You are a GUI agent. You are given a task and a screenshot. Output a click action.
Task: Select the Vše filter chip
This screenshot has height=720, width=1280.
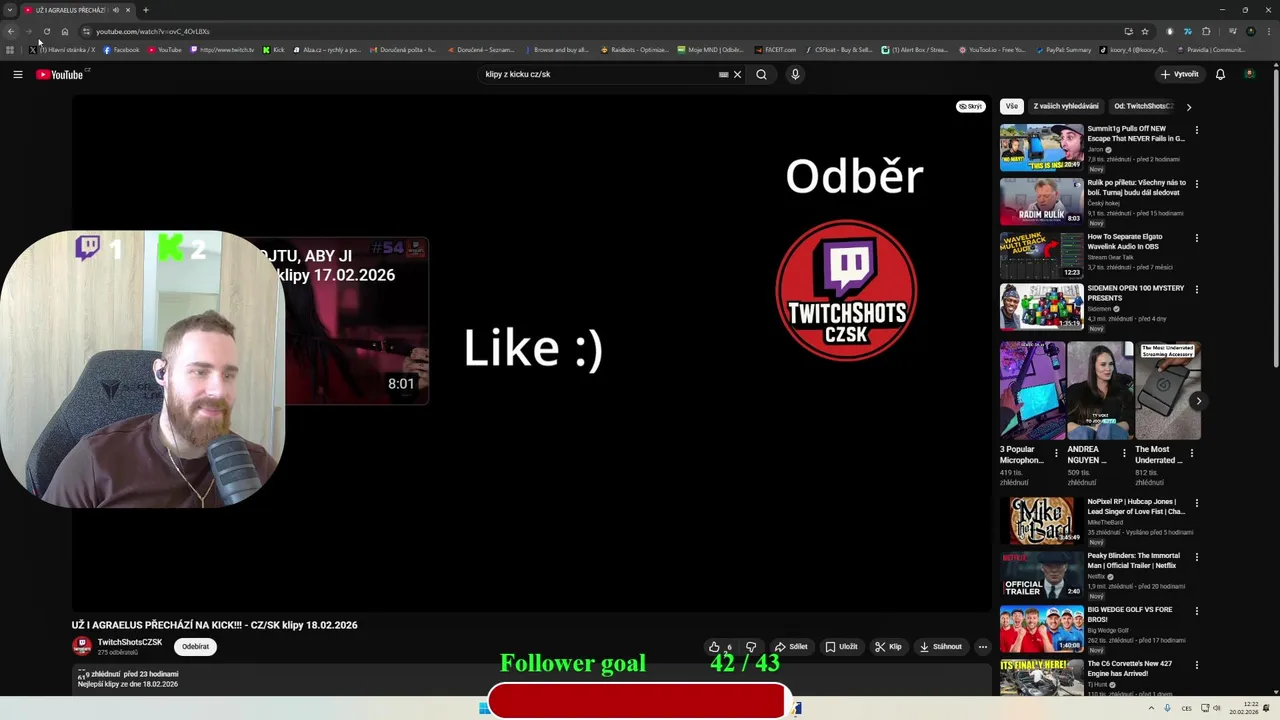[1012, 106]
